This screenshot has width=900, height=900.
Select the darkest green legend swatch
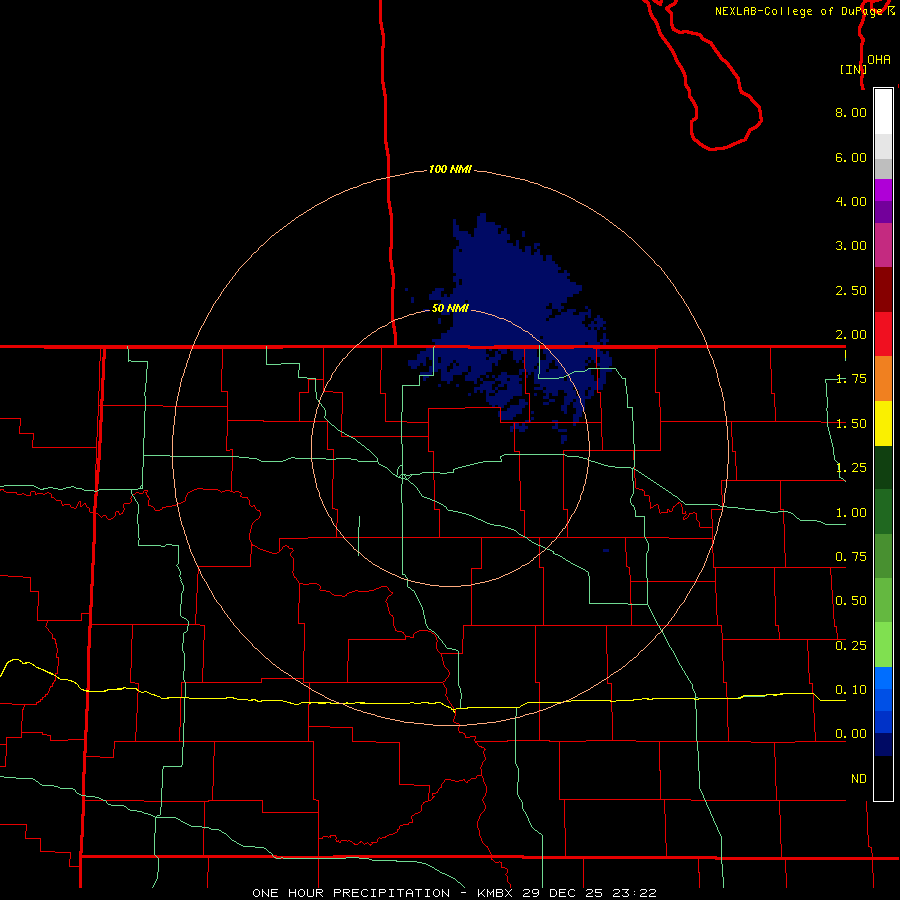883,467
